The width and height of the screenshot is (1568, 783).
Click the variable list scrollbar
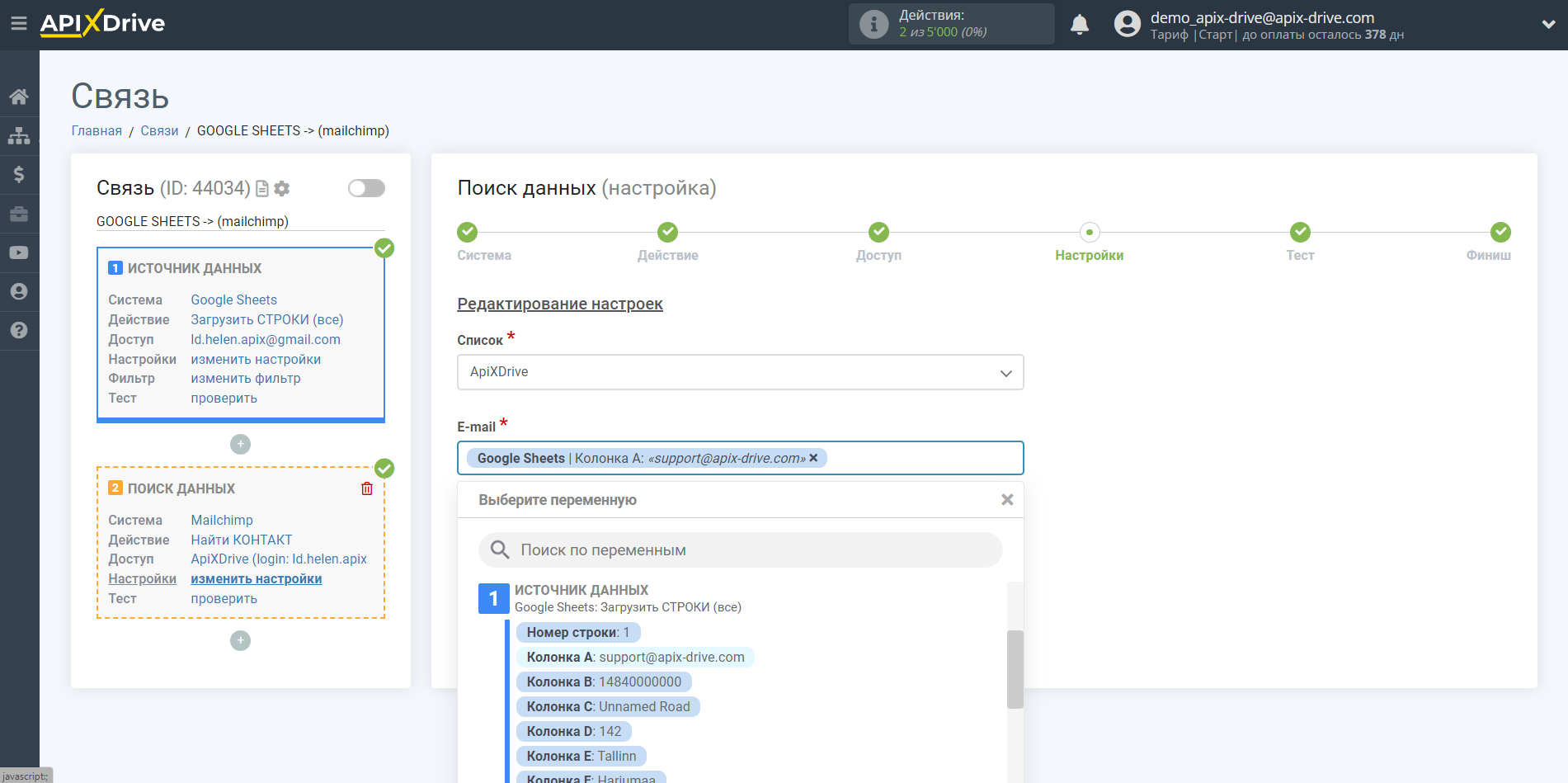click(1015, 669)
